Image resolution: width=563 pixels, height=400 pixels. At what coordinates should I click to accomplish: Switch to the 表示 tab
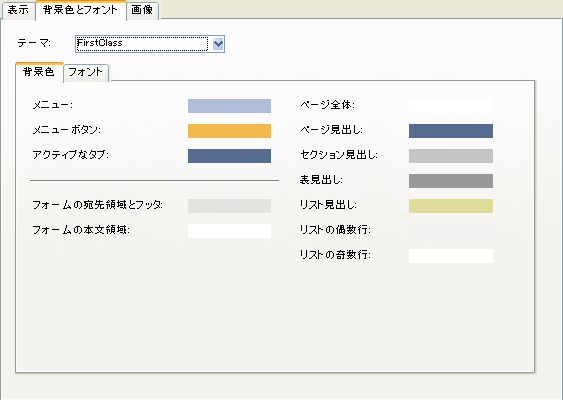click(x=18, y=10)
